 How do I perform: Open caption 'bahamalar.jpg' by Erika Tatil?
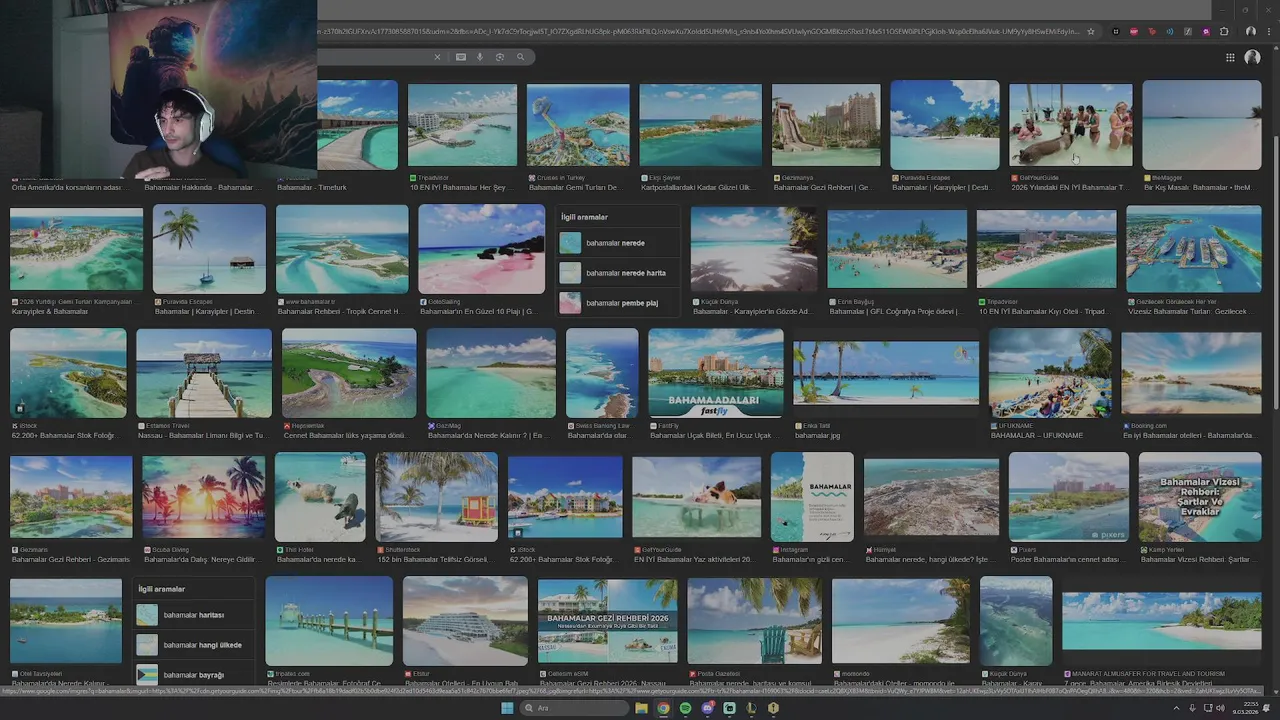click(818, 436)
